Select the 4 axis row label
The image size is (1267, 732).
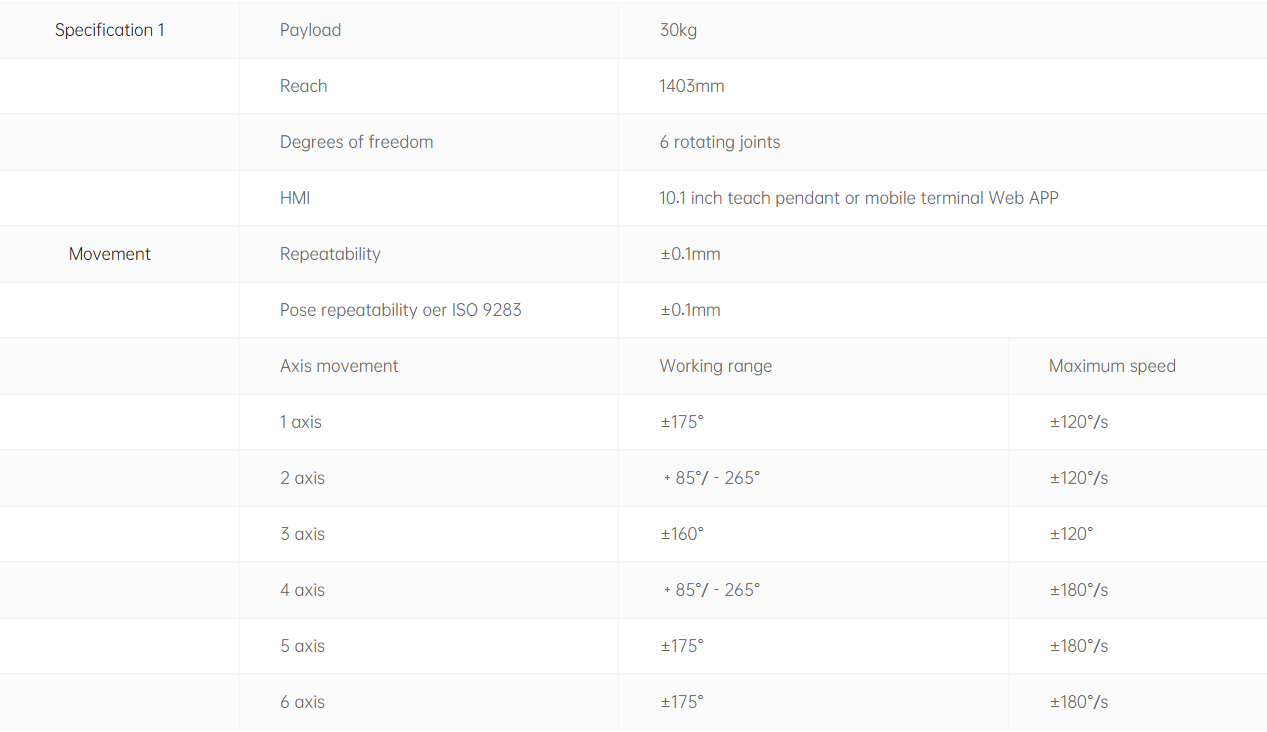coord(303,590)
